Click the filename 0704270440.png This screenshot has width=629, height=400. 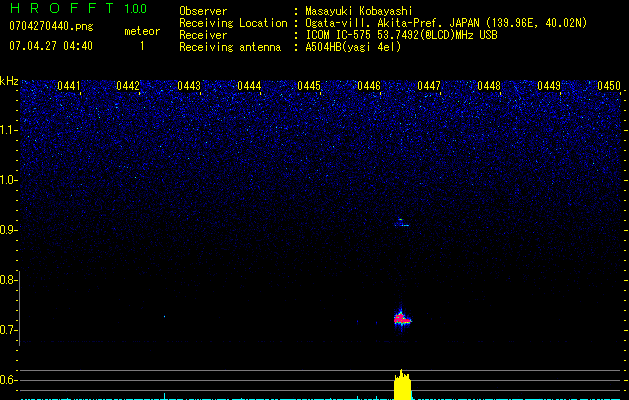(50, 27)
